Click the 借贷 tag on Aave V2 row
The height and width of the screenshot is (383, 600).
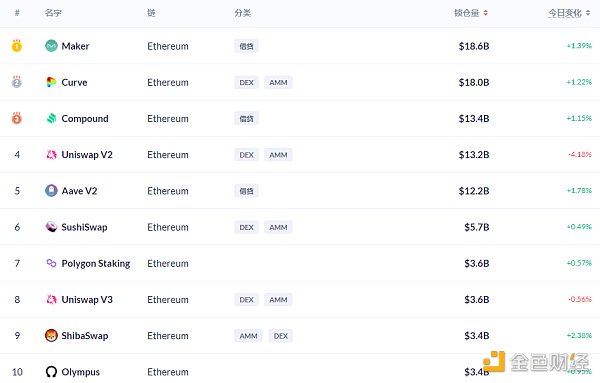click(246, 191)
